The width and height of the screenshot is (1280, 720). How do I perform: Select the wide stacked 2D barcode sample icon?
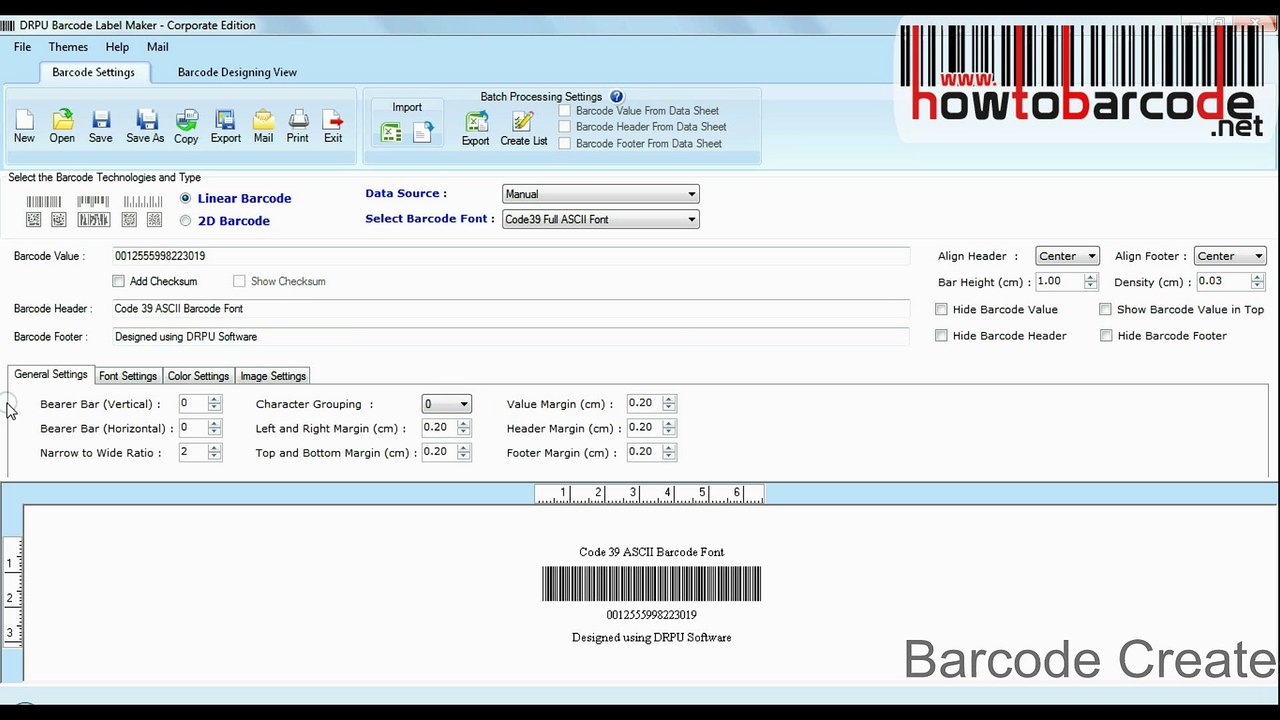tap(93, 220)
